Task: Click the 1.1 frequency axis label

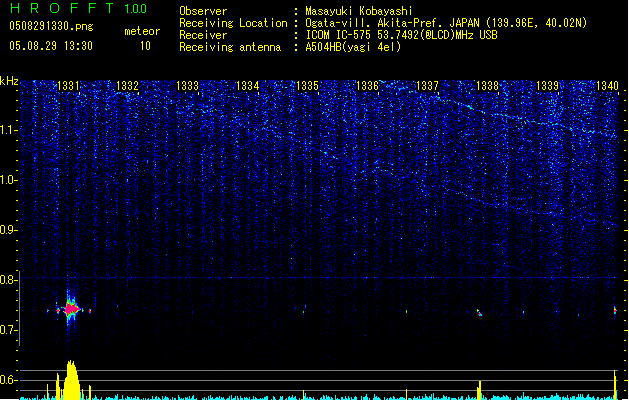Action: [x=9, y=129]
